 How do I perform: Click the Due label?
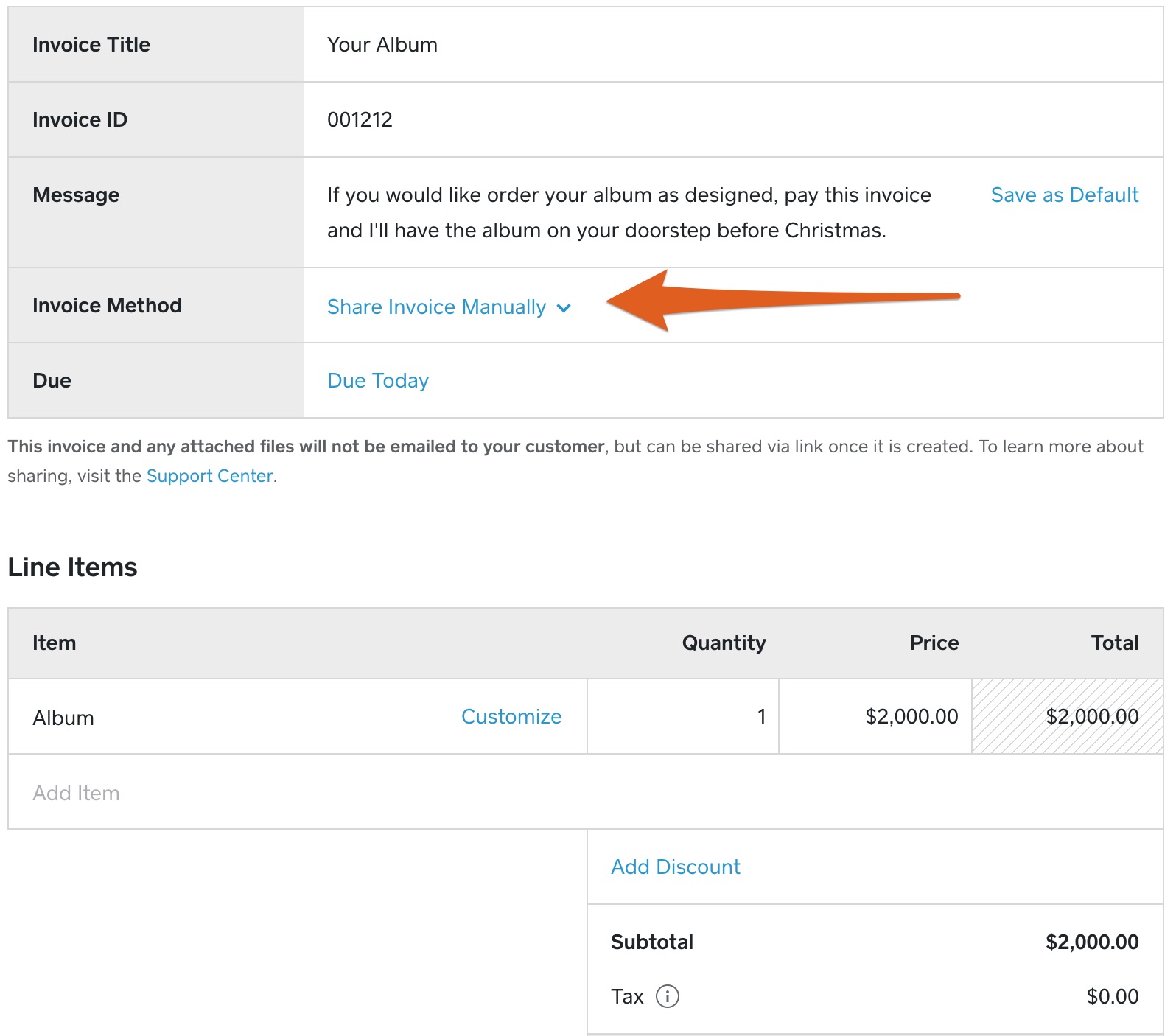coord(52,380)
